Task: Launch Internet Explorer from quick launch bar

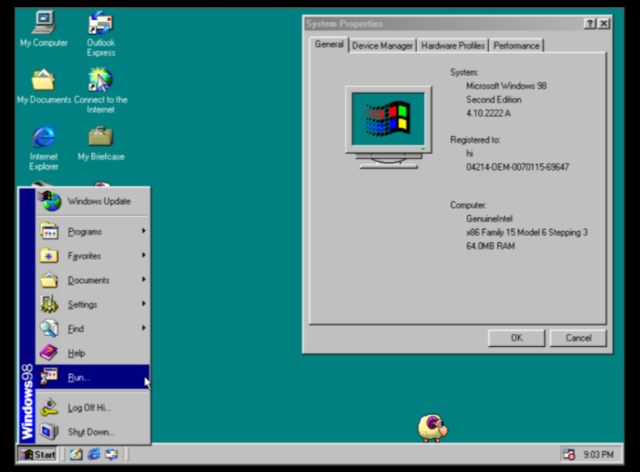Action: 94,454
